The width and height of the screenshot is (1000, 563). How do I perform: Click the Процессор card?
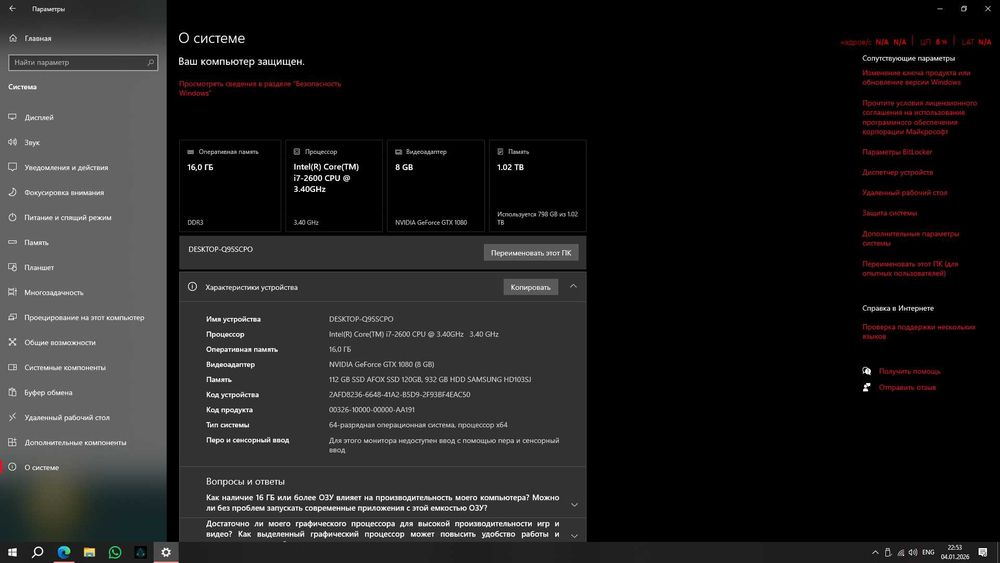coord(334,186)
